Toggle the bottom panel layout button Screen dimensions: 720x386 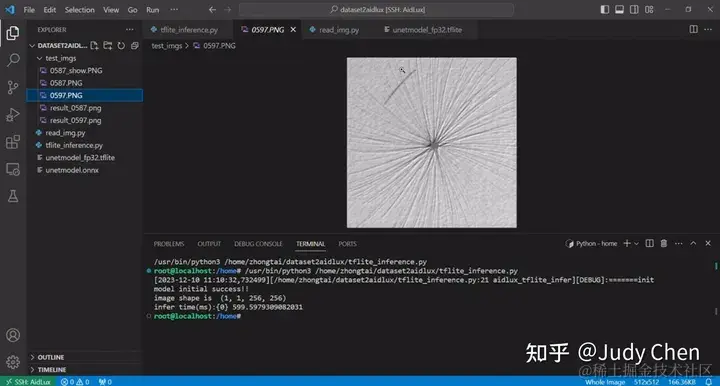(619, 9)
